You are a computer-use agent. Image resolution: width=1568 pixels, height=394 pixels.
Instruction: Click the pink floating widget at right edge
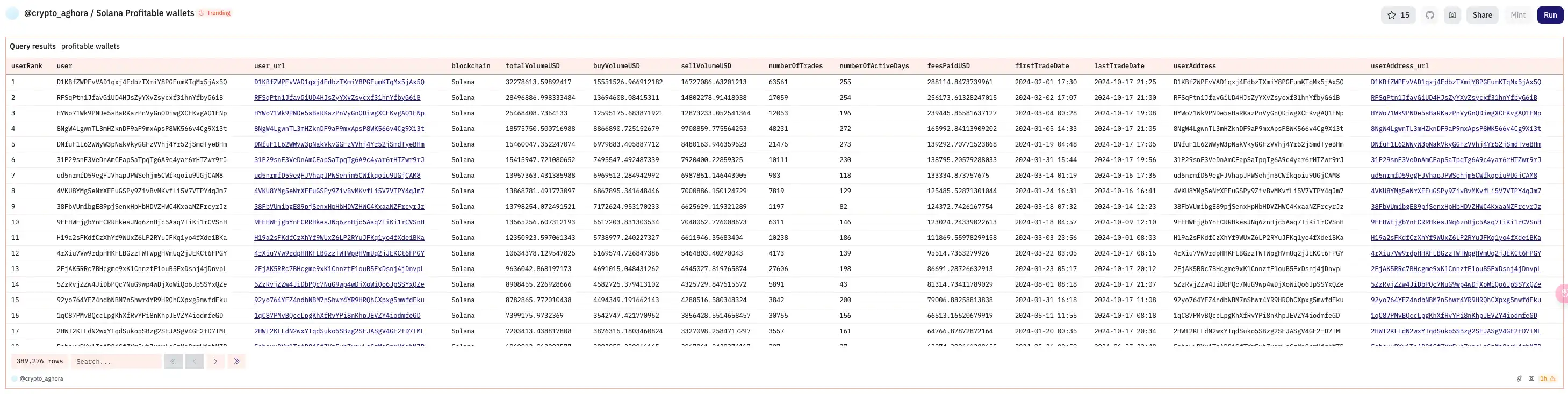coord(1562,293)
